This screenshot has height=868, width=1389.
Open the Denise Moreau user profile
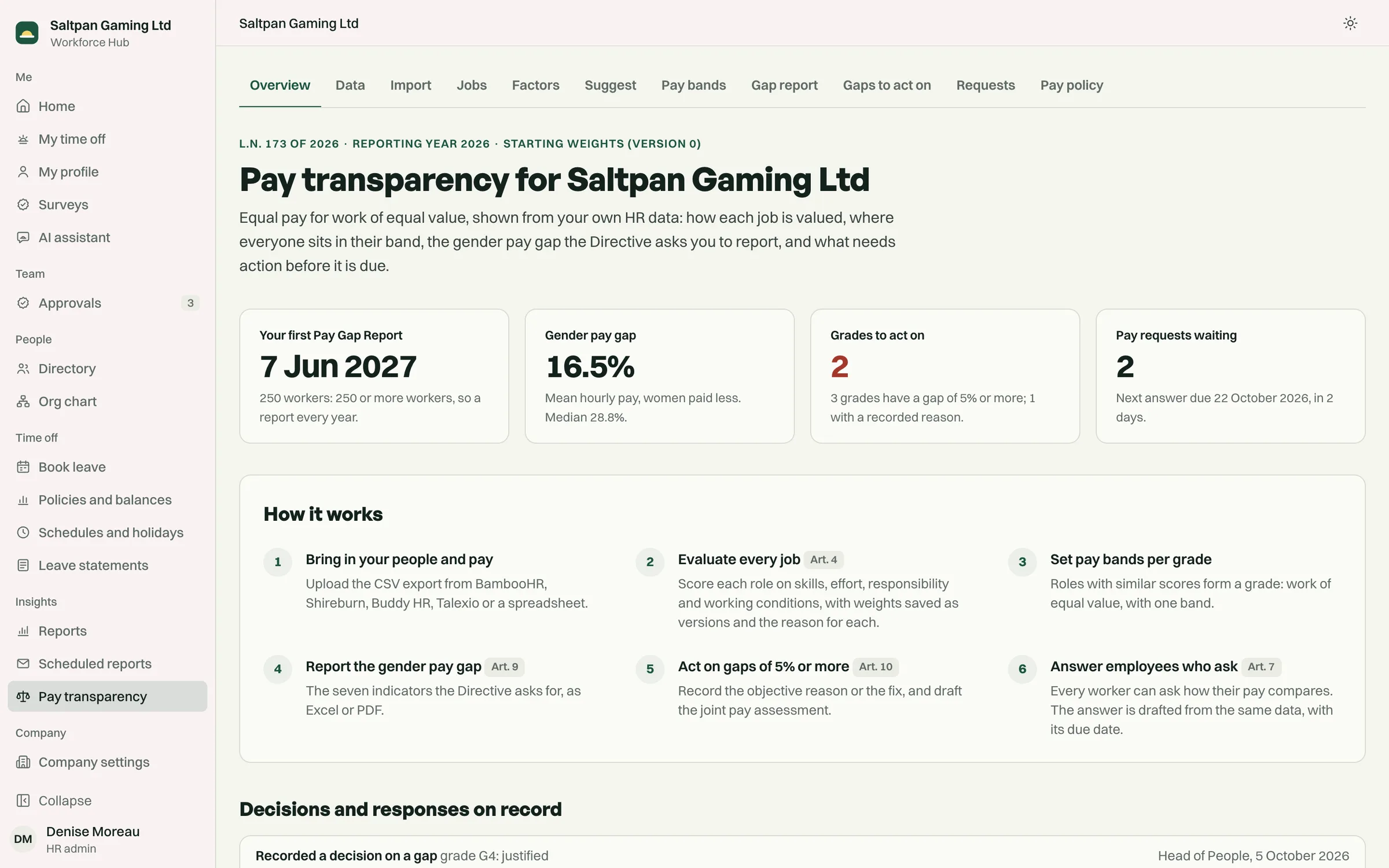[107, 839]
